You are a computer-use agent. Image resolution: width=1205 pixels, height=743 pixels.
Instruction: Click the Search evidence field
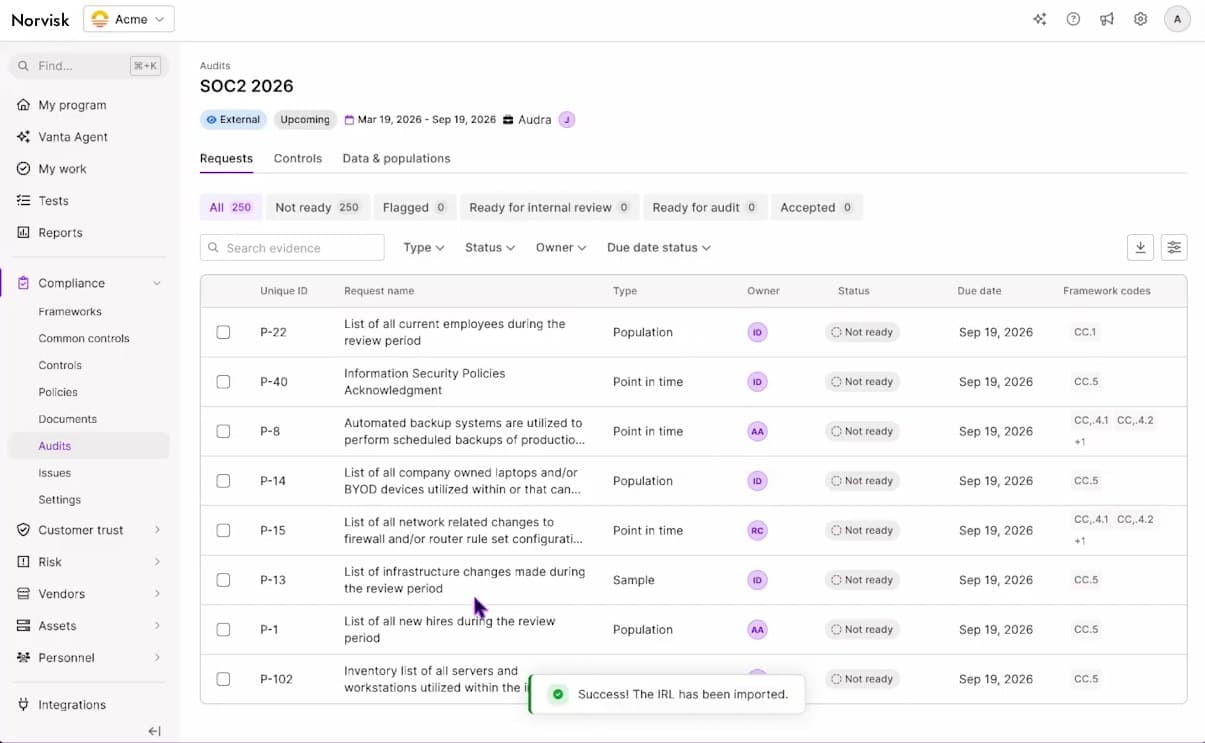(x=292, y=248)
